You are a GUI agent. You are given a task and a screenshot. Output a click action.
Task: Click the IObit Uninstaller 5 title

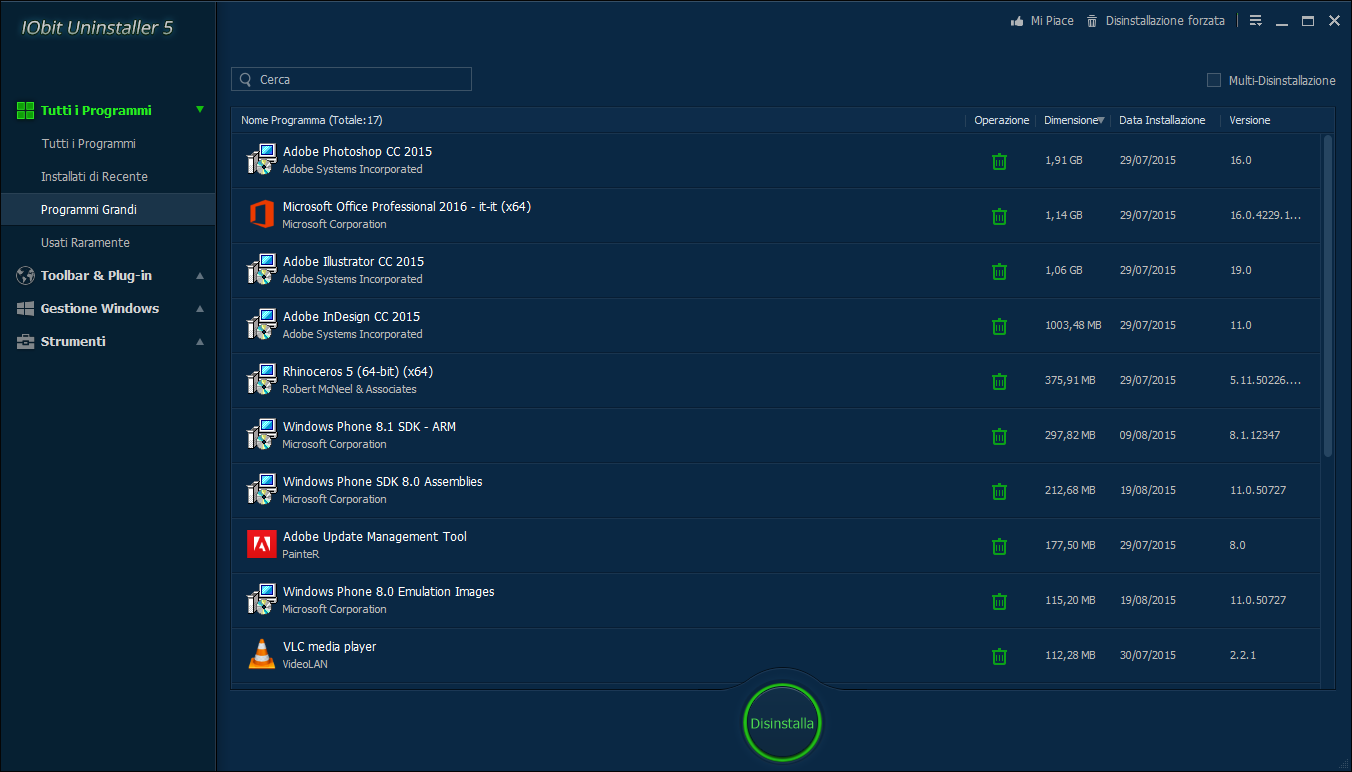97,28
